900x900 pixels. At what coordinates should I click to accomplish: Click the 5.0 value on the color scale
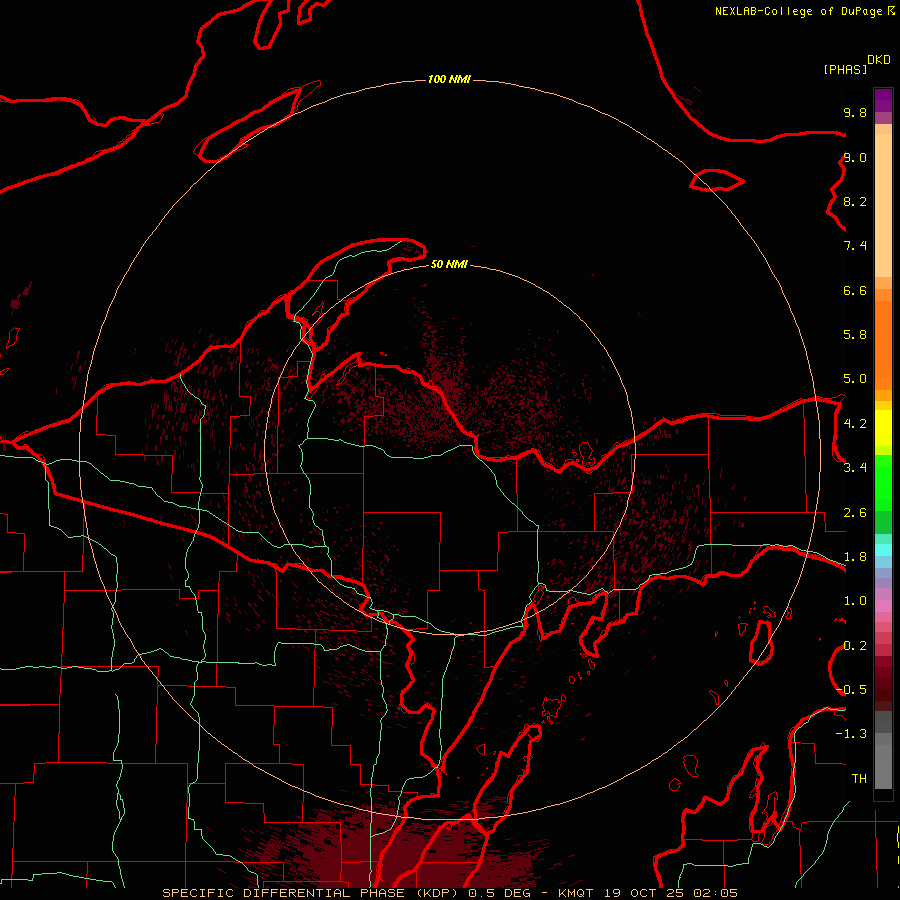click(855, 379)
